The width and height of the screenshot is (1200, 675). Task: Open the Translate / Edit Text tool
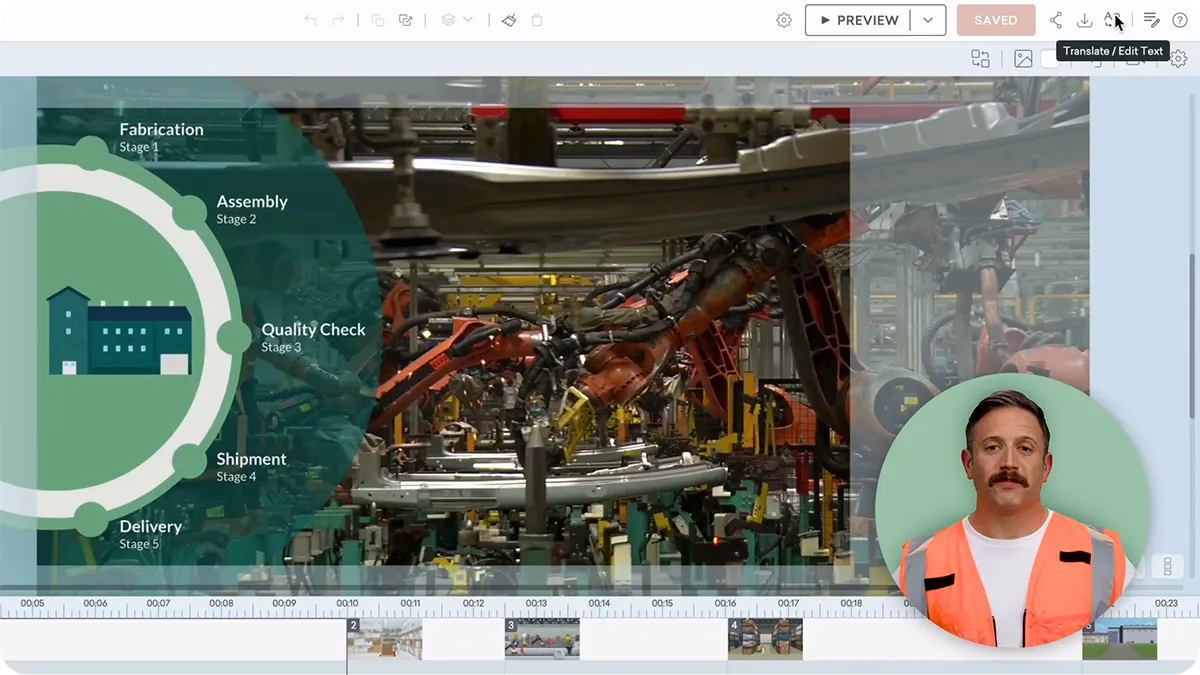(1112, 20)
